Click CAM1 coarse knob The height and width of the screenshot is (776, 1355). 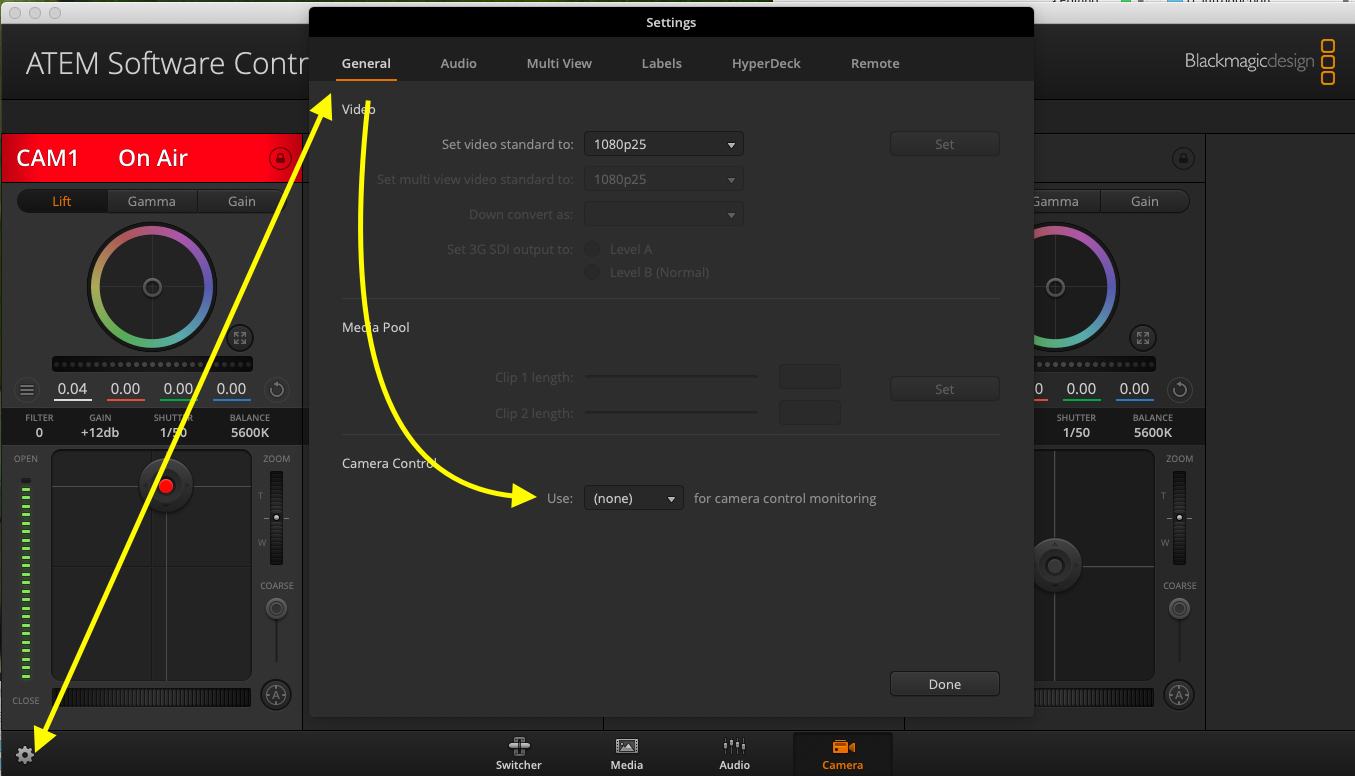276,608
